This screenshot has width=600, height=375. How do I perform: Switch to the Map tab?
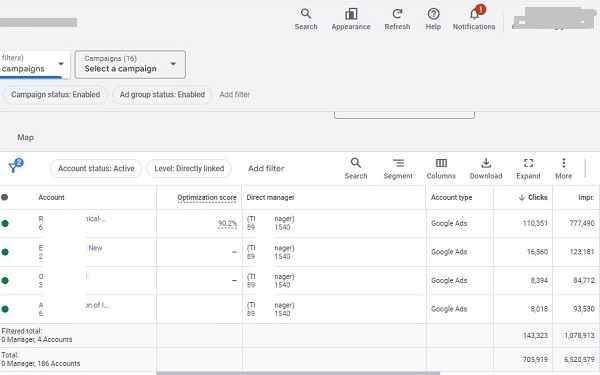[26, 137]
